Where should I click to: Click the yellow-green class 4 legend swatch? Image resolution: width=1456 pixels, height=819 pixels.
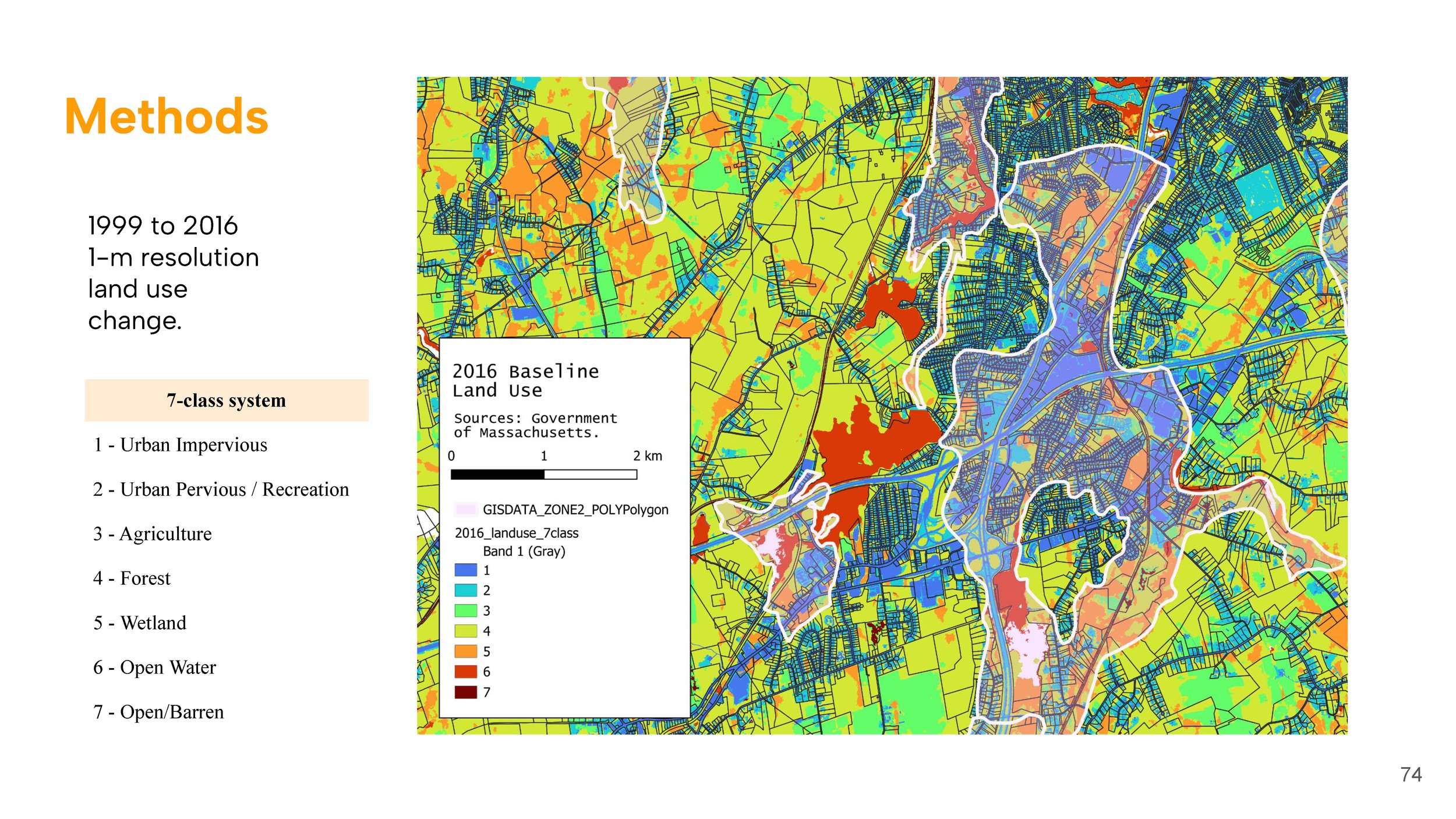[x=466, y=631]
